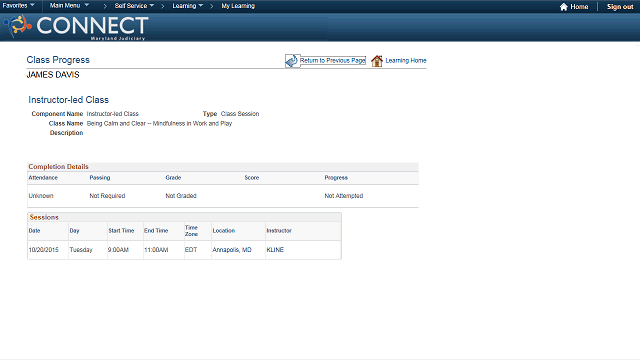Open the Annapolis, MD location link

pyautogui.click(x=232, y=250)
